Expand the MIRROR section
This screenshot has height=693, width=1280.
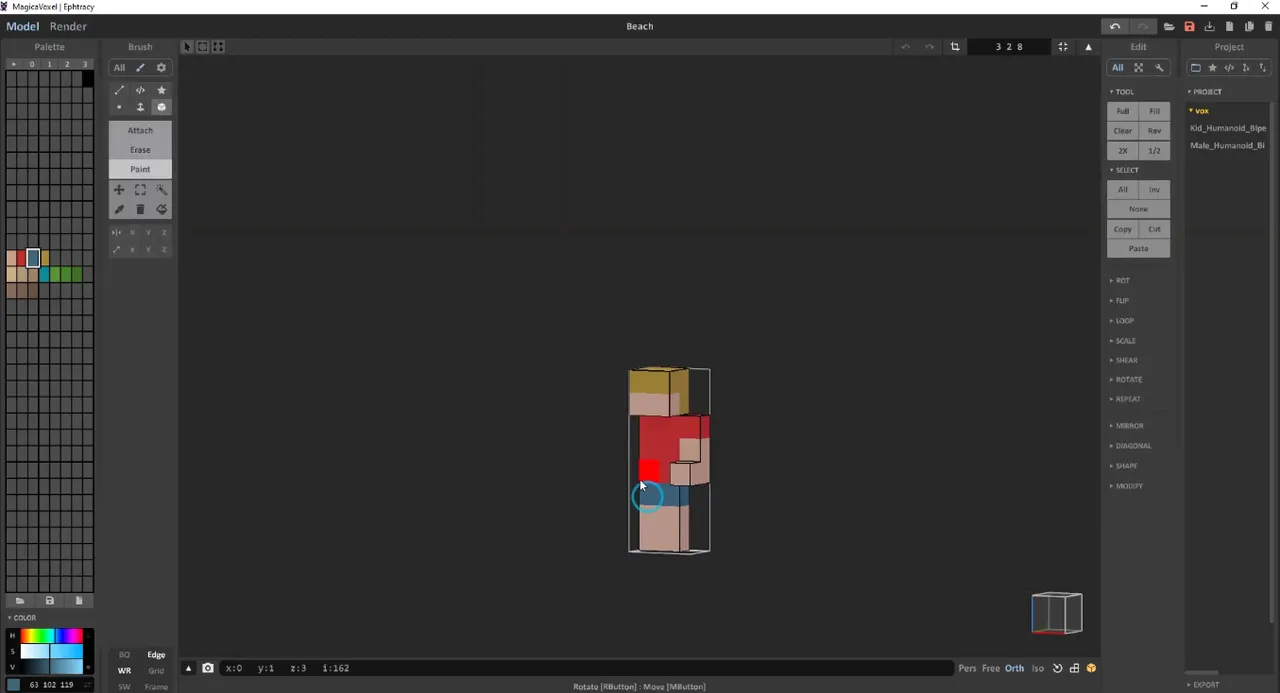pyautogui.click(x=1126, y=426)
